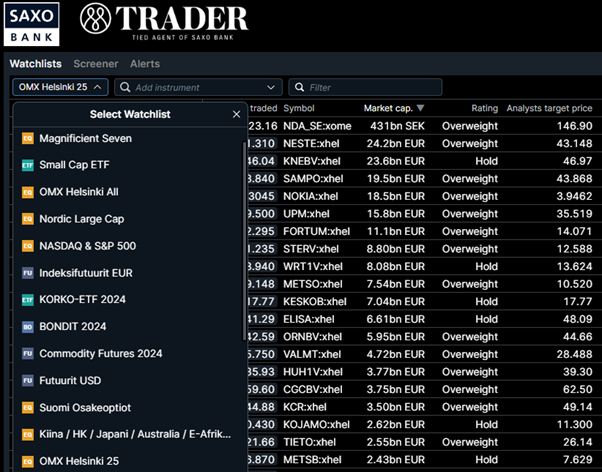Sort by the Symbol column header

click(299, 108)
